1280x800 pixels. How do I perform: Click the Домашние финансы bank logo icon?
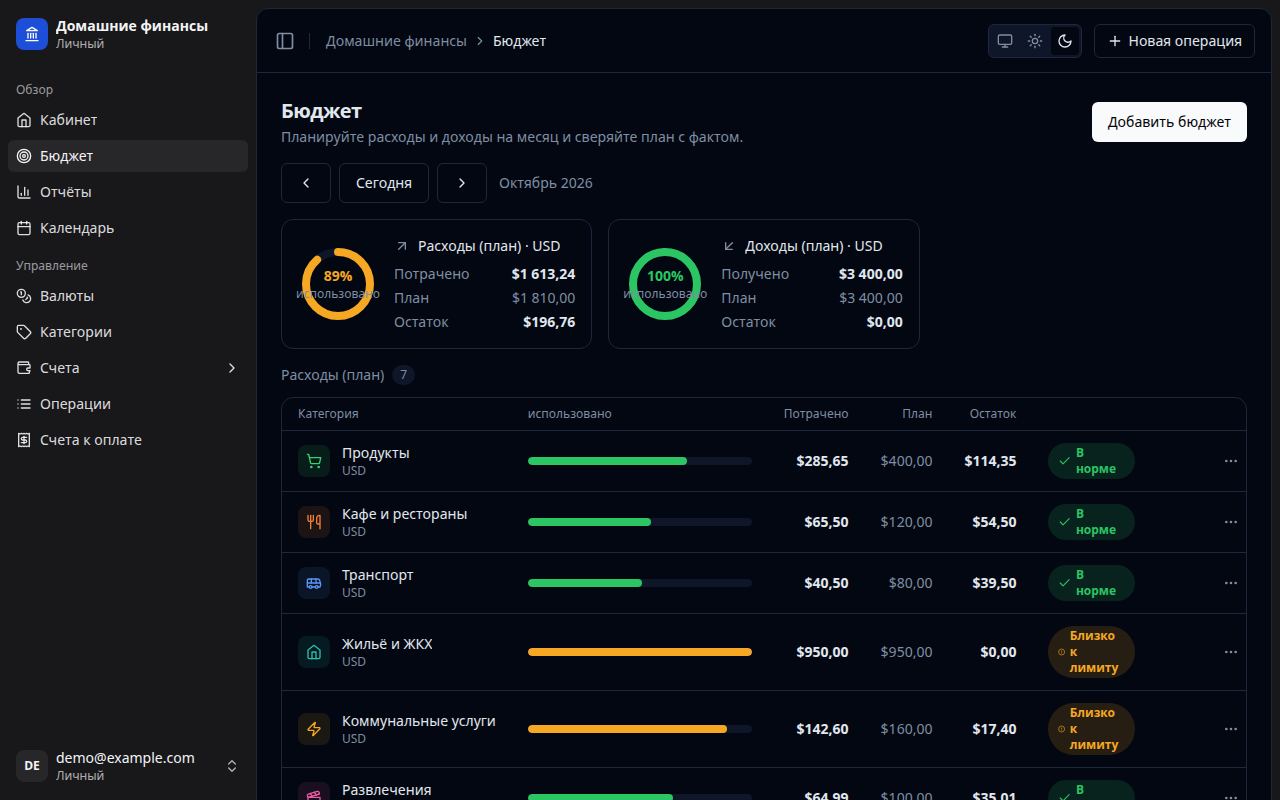pos(32,34)
